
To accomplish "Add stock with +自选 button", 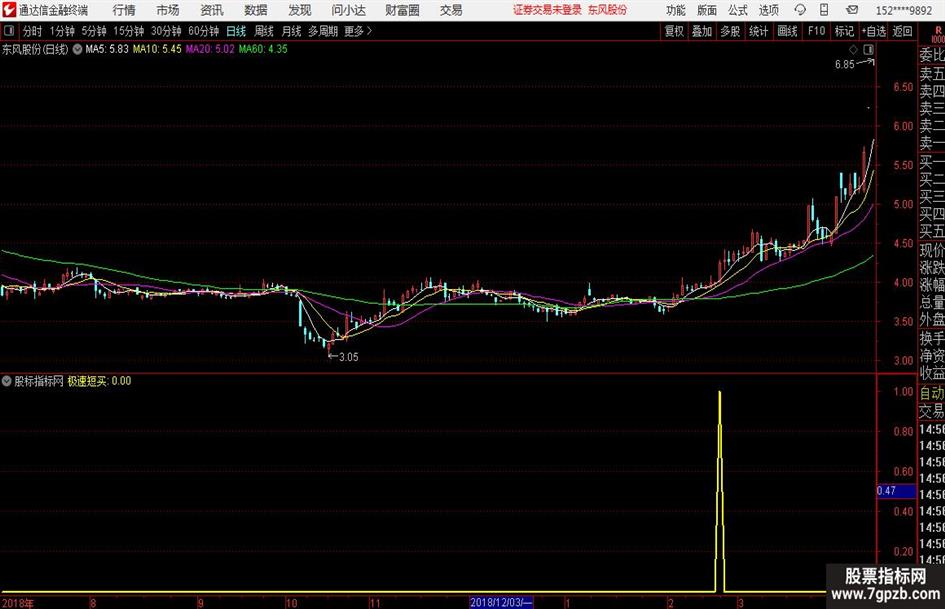I will pyautogui.click(x=874, y=31).
